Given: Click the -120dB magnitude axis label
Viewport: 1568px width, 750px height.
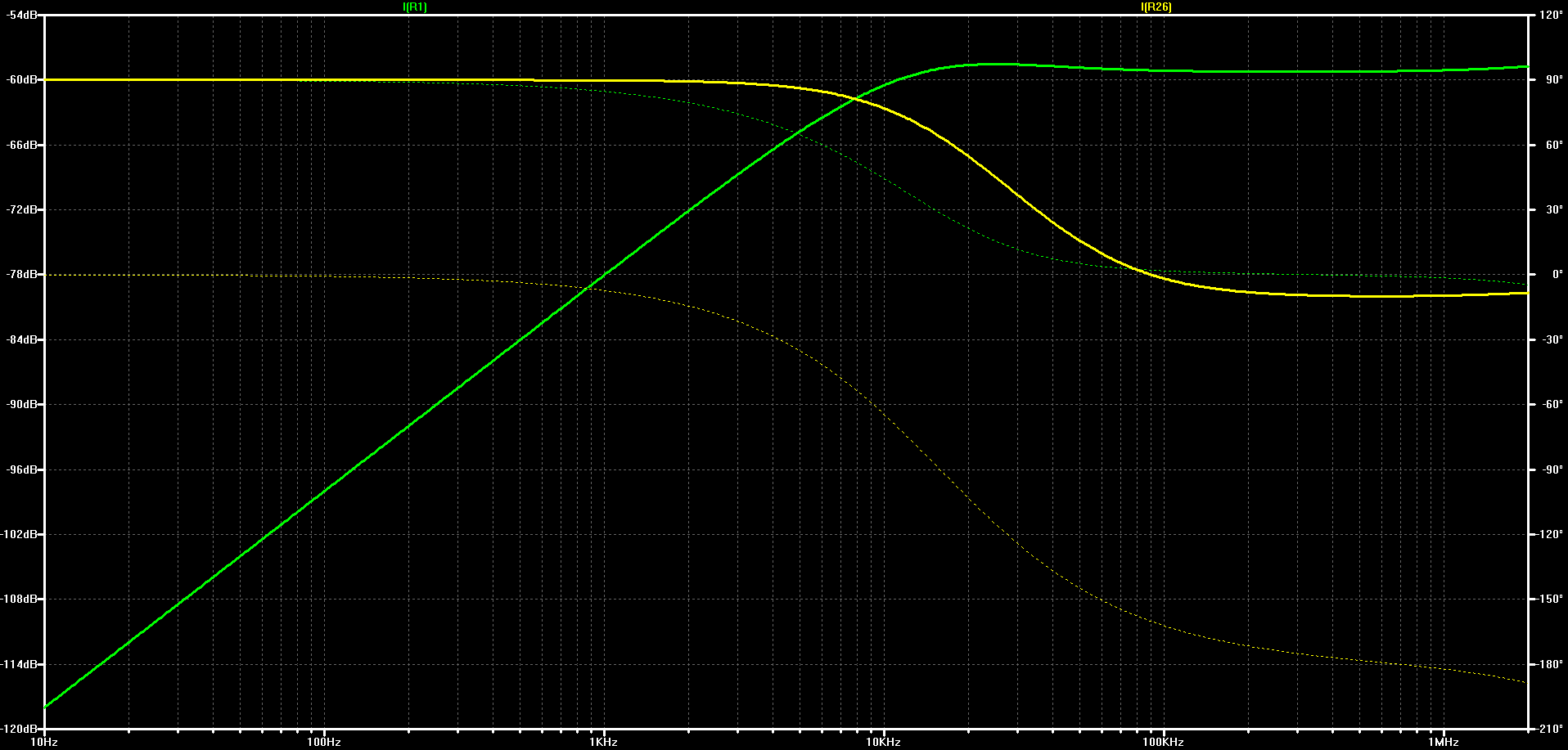Looking at the screenshot, I should tap(20, 729).
